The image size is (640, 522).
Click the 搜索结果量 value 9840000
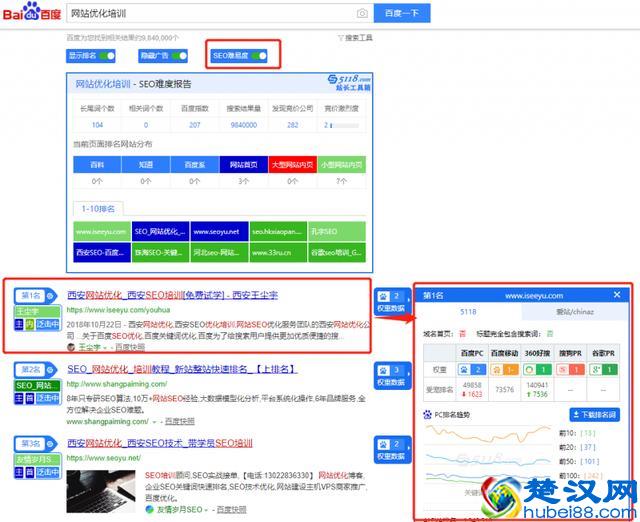tap(244, 125)
